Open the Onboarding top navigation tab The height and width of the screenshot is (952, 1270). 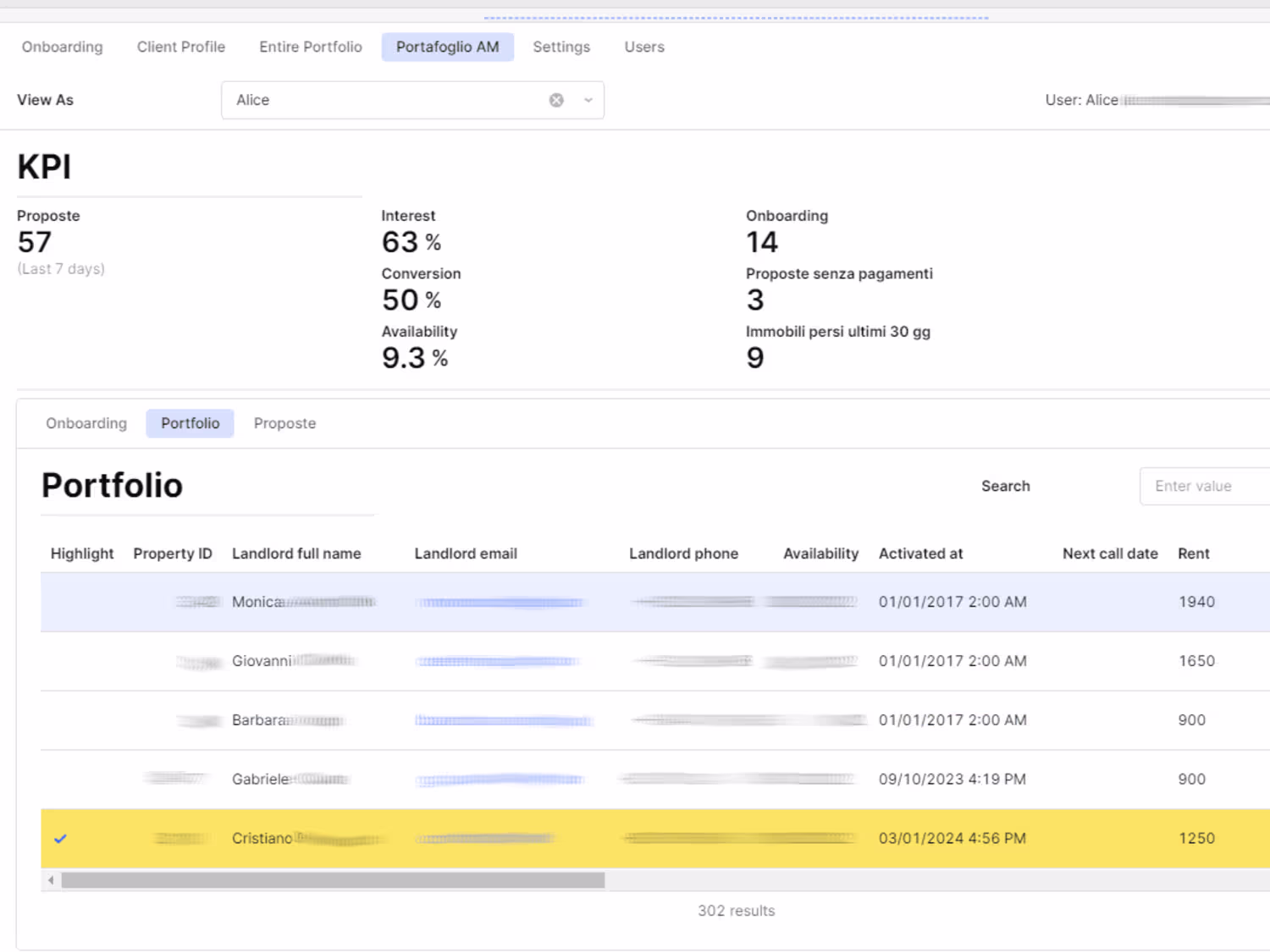[x=62, y=47]
